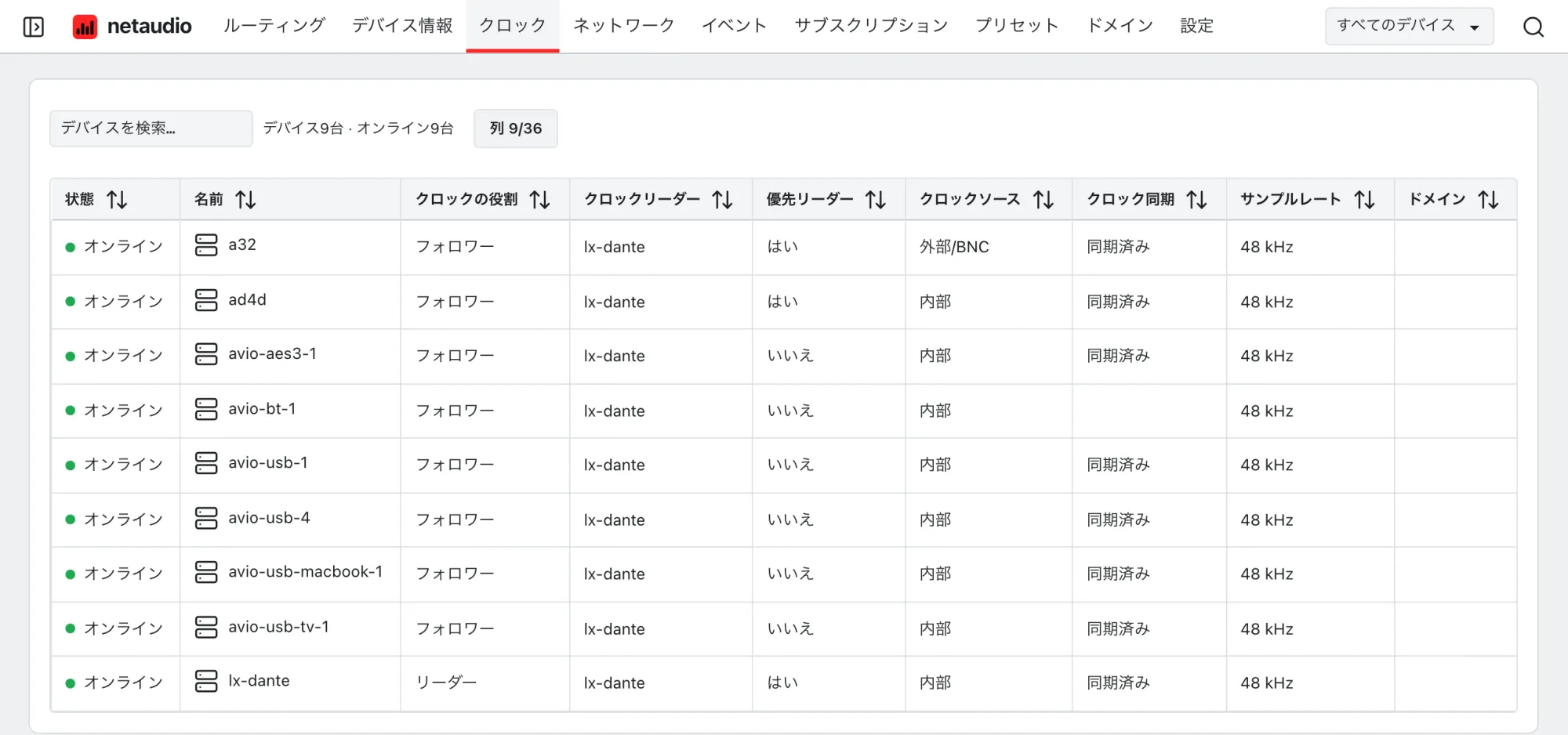The width and height of the screenshot is (1568, 735).
Task: Select device name a32
Action: (242, 244)
